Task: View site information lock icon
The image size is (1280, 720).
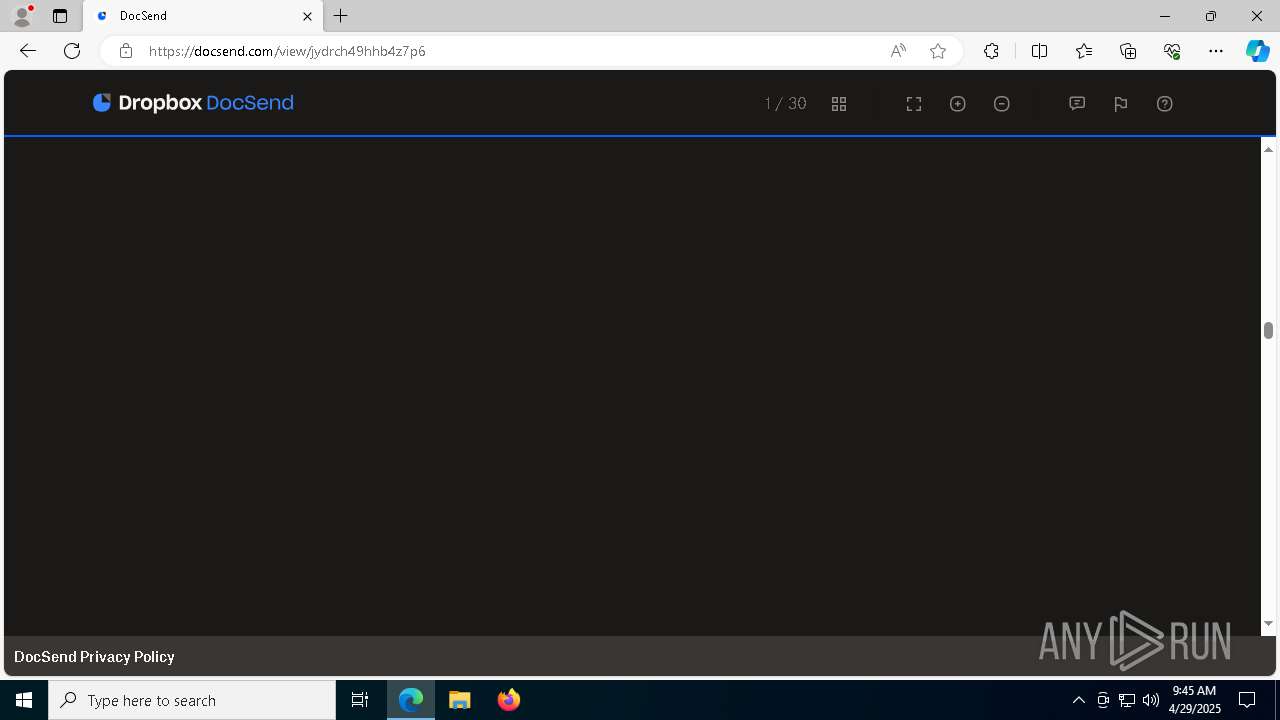Action: click(x=125, y=51)
